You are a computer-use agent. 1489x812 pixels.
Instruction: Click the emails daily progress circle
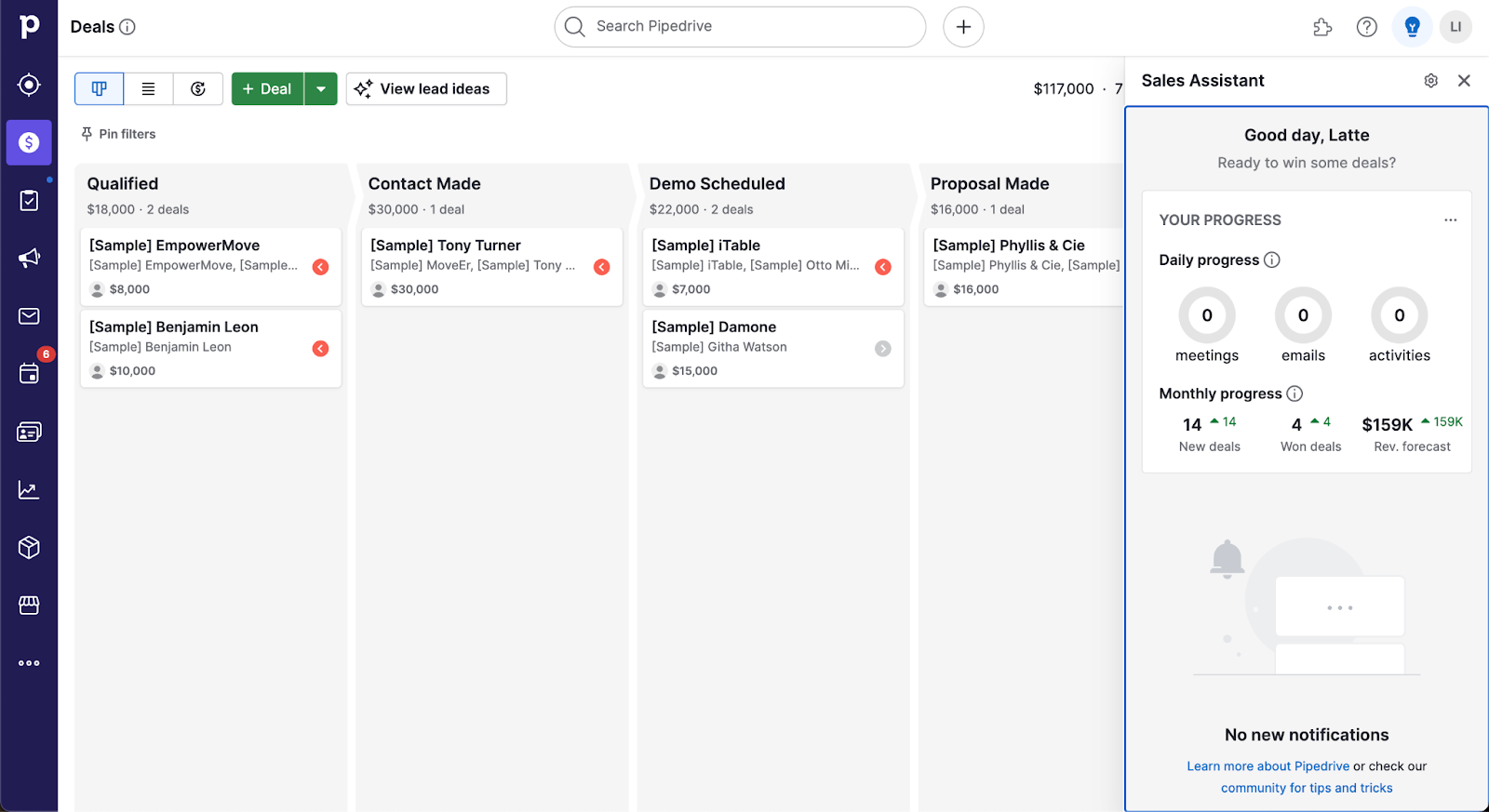pyautogui.click(x=1303, y=315)
